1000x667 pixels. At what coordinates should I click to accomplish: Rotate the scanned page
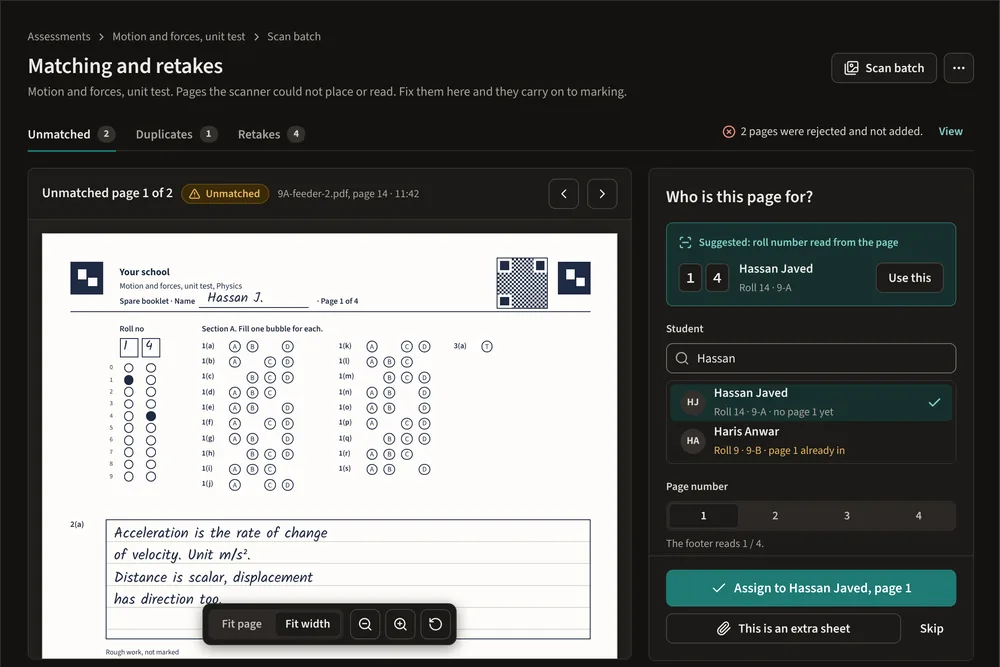tap(436, 624)
